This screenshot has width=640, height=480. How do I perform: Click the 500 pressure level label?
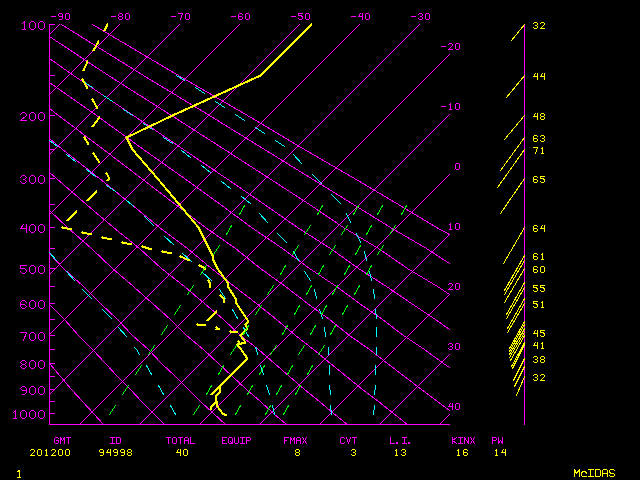(x=33, y=269)
